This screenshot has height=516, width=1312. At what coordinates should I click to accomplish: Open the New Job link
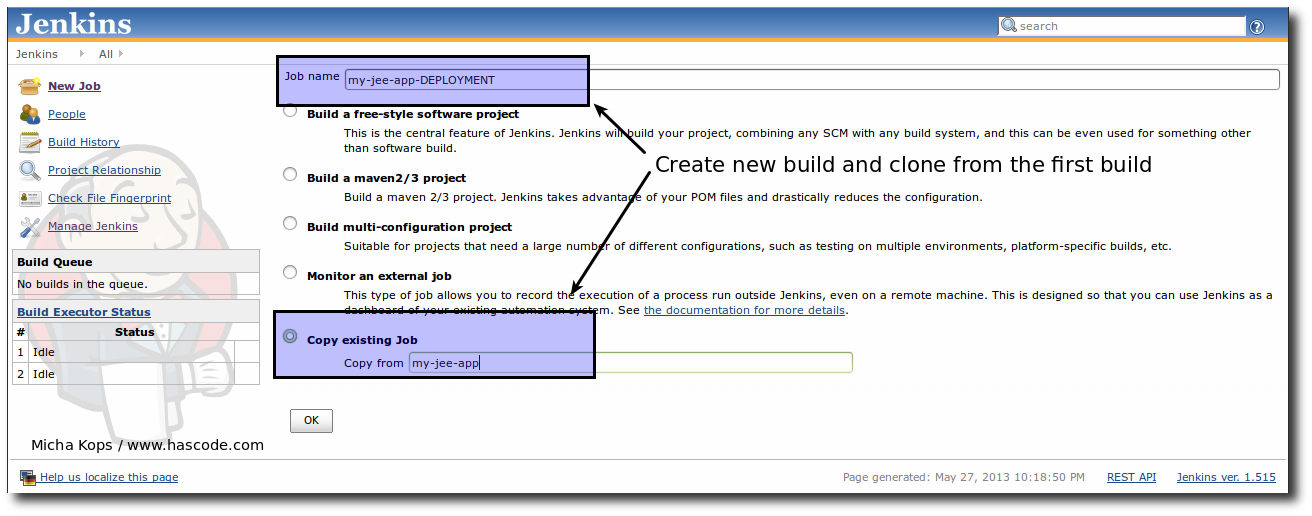click(x=74, y=86)
